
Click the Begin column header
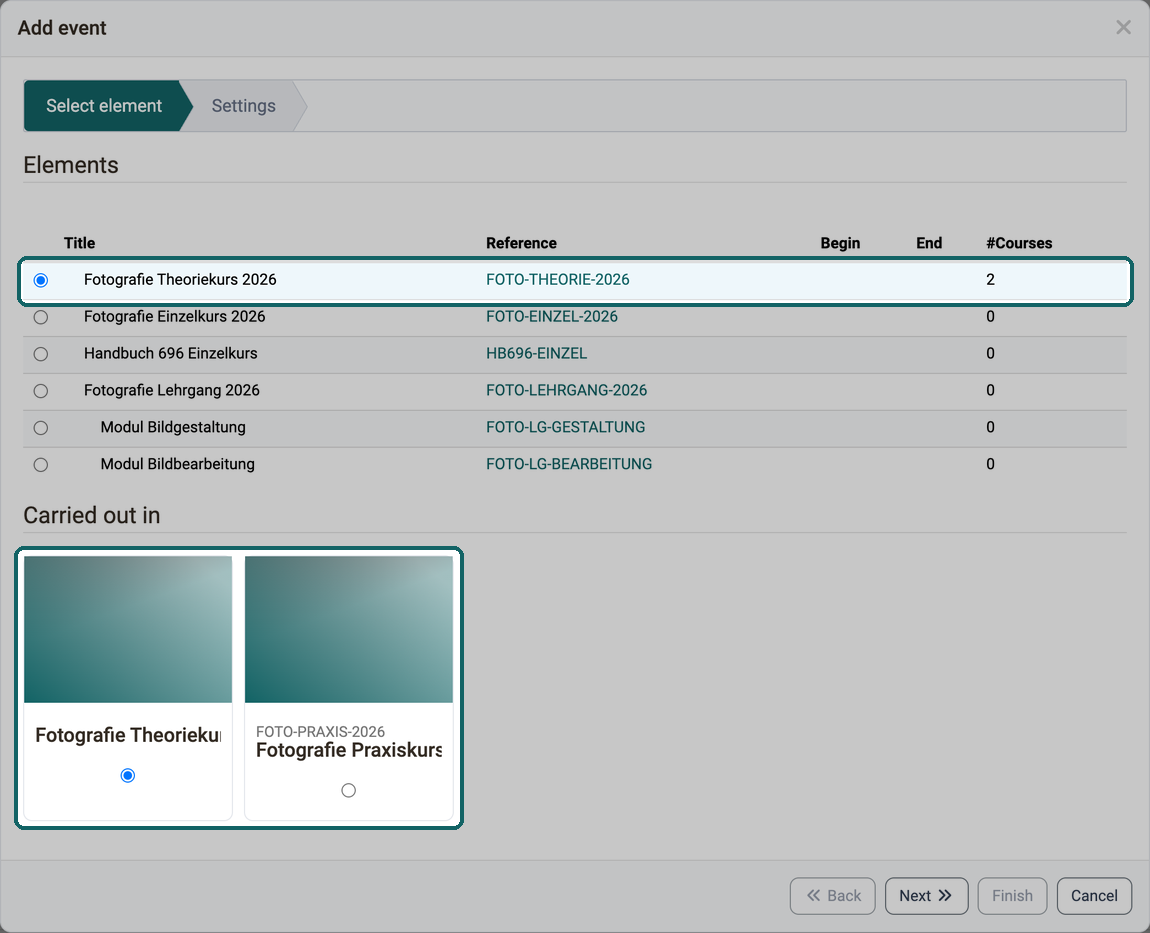coord(840,243)
